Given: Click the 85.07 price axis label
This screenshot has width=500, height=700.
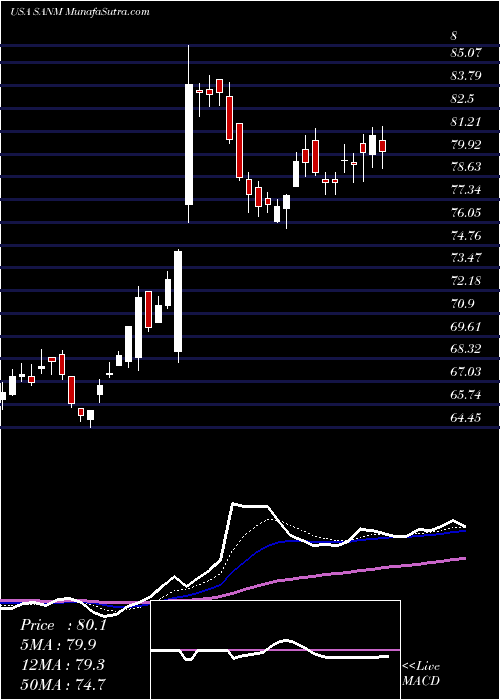Looking at the screenshot, I should coord(467,54).
